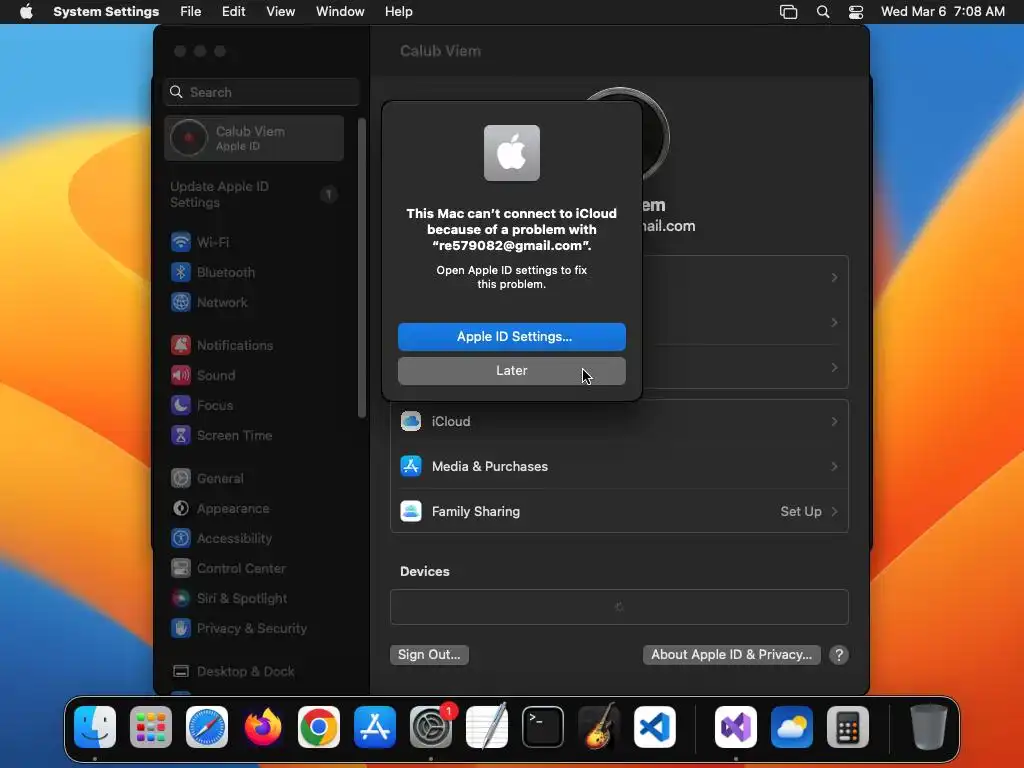The image size is (1024, 768).
Task: Open Focus settings in sidebar
Action: [x=254, y=405]
